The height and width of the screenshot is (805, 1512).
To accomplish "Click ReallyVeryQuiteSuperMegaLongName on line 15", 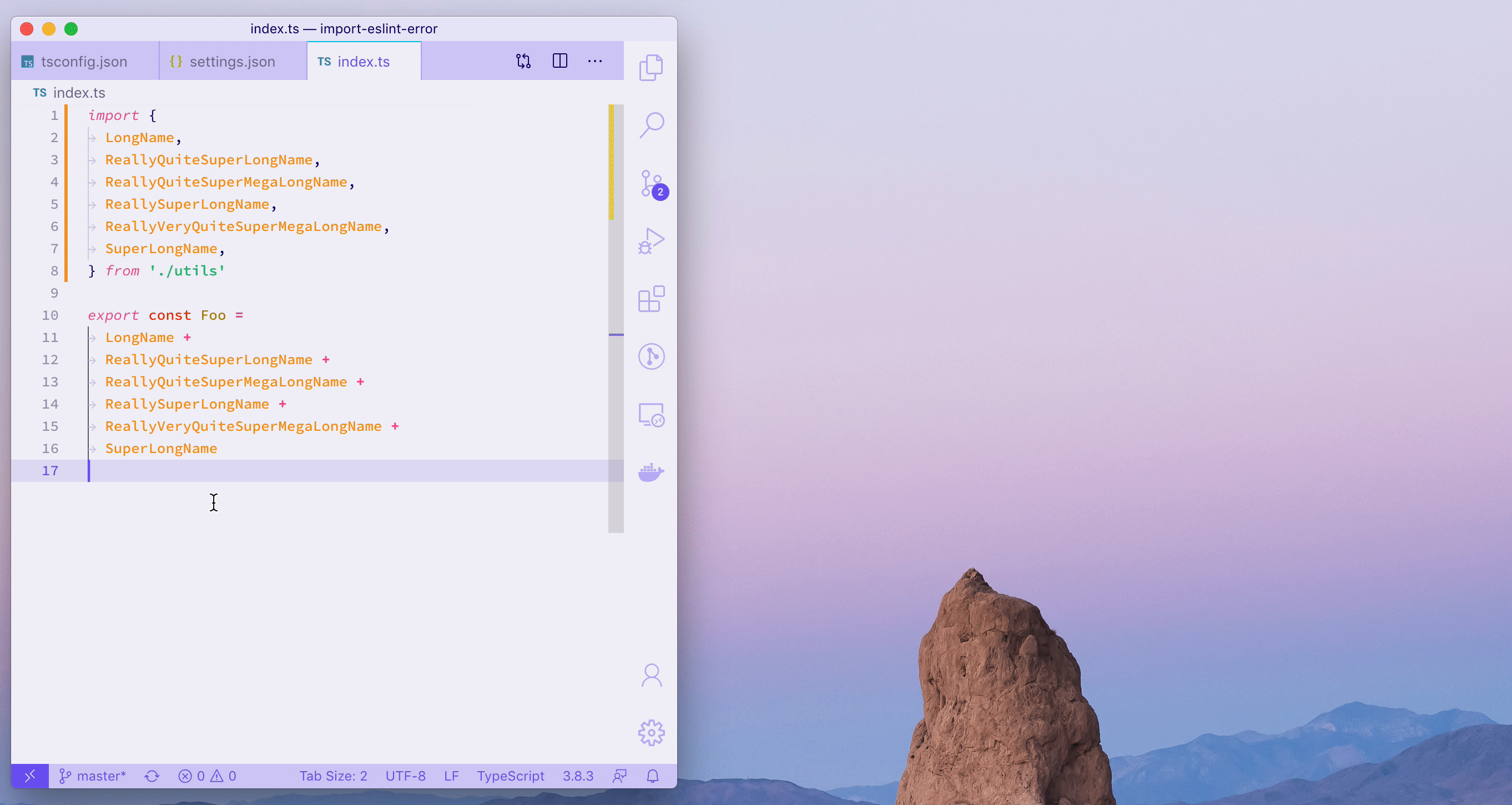I will (x=244, y=426).
